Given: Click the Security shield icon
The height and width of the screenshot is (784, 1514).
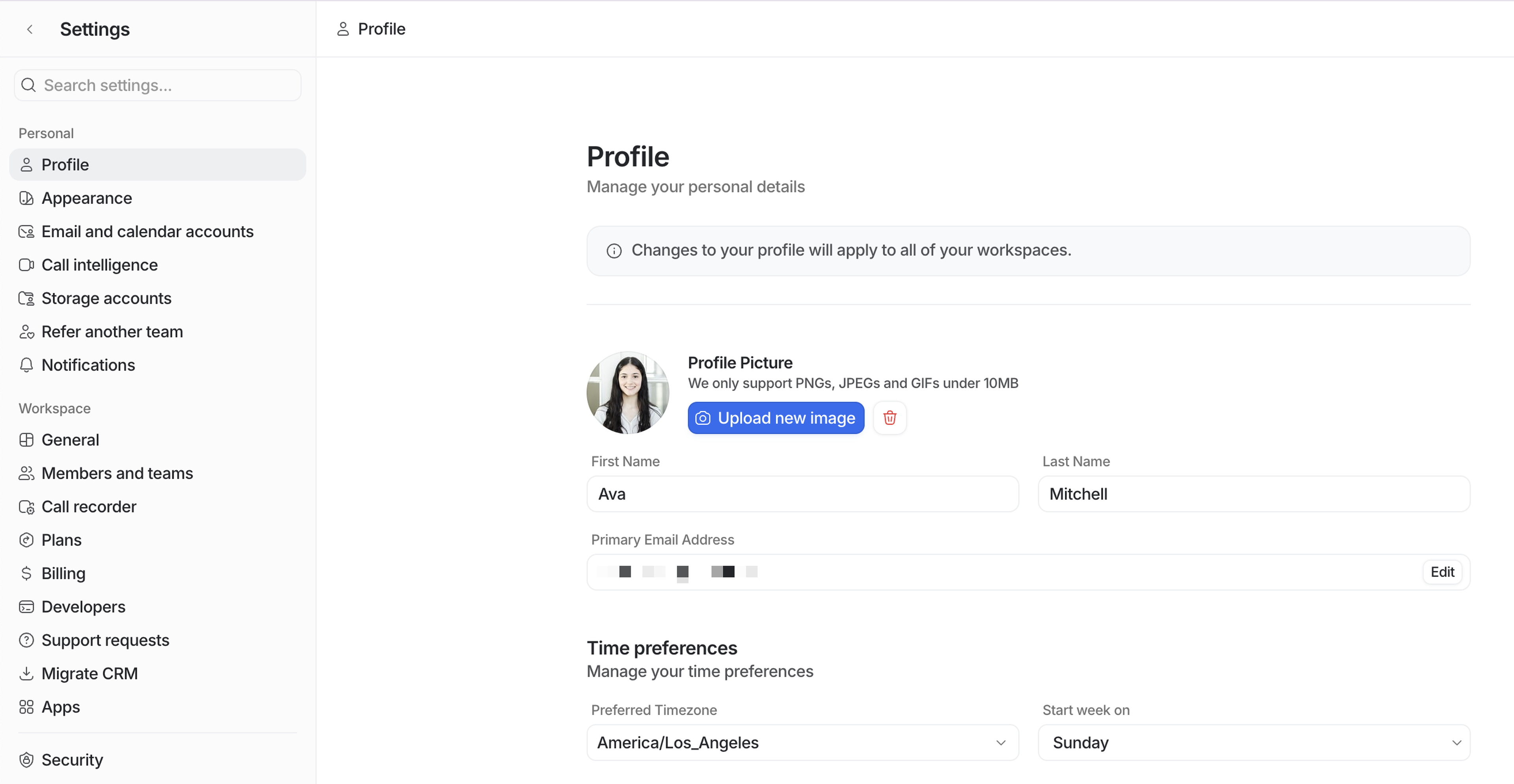Looking at the screenshot, I should tap(26, 760).
